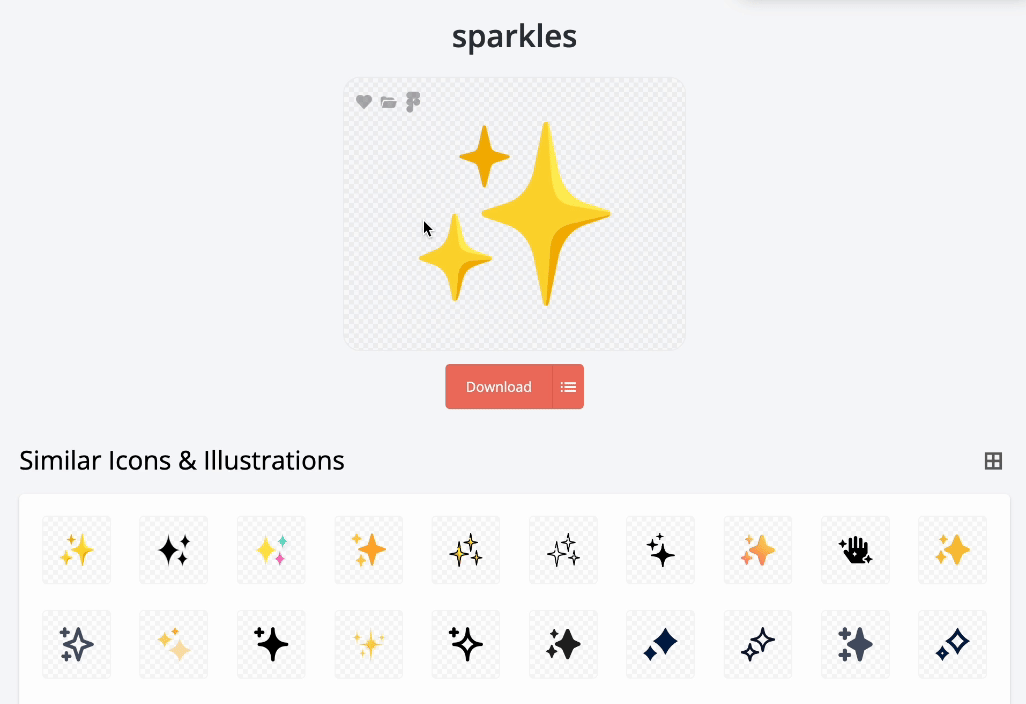This screenshot has width=1026, height=704.
Task: Select the gray outlined sparkle with plus signs
Action: (76, 645)
